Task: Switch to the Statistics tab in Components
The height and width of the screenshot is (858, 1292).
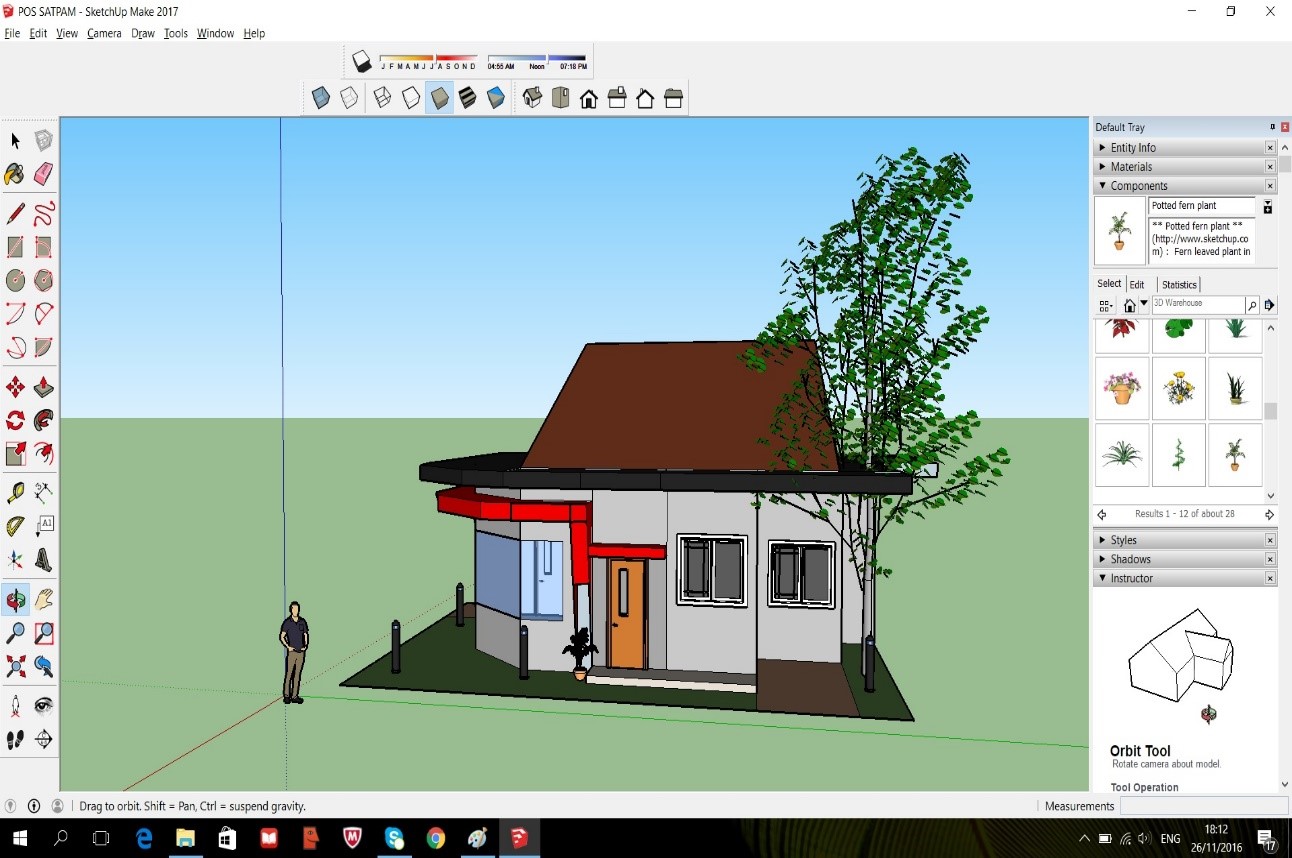Action: pyautogui.click(x=1180, y=284)
